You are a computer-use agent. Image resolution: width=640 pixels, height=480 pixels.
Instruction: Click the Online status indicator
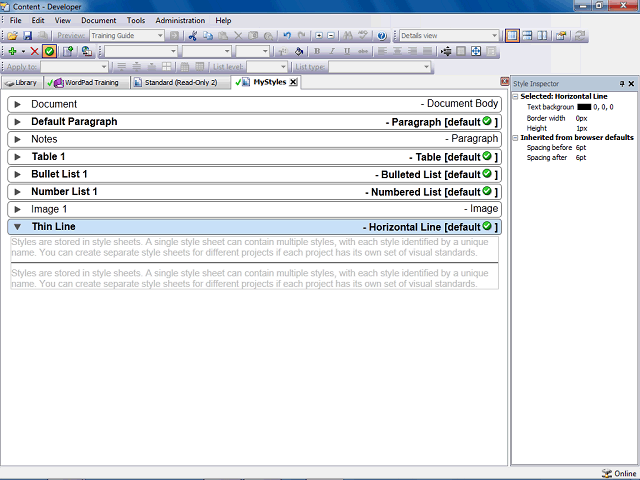coord(619,473)
